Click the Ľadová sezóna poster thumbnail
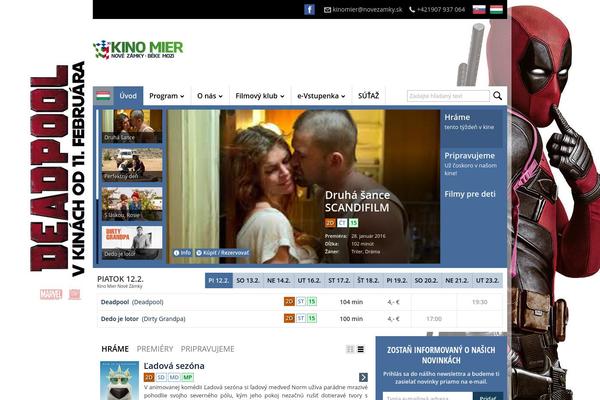Screen dimensions: 600x400 click(x=119, y=380)
